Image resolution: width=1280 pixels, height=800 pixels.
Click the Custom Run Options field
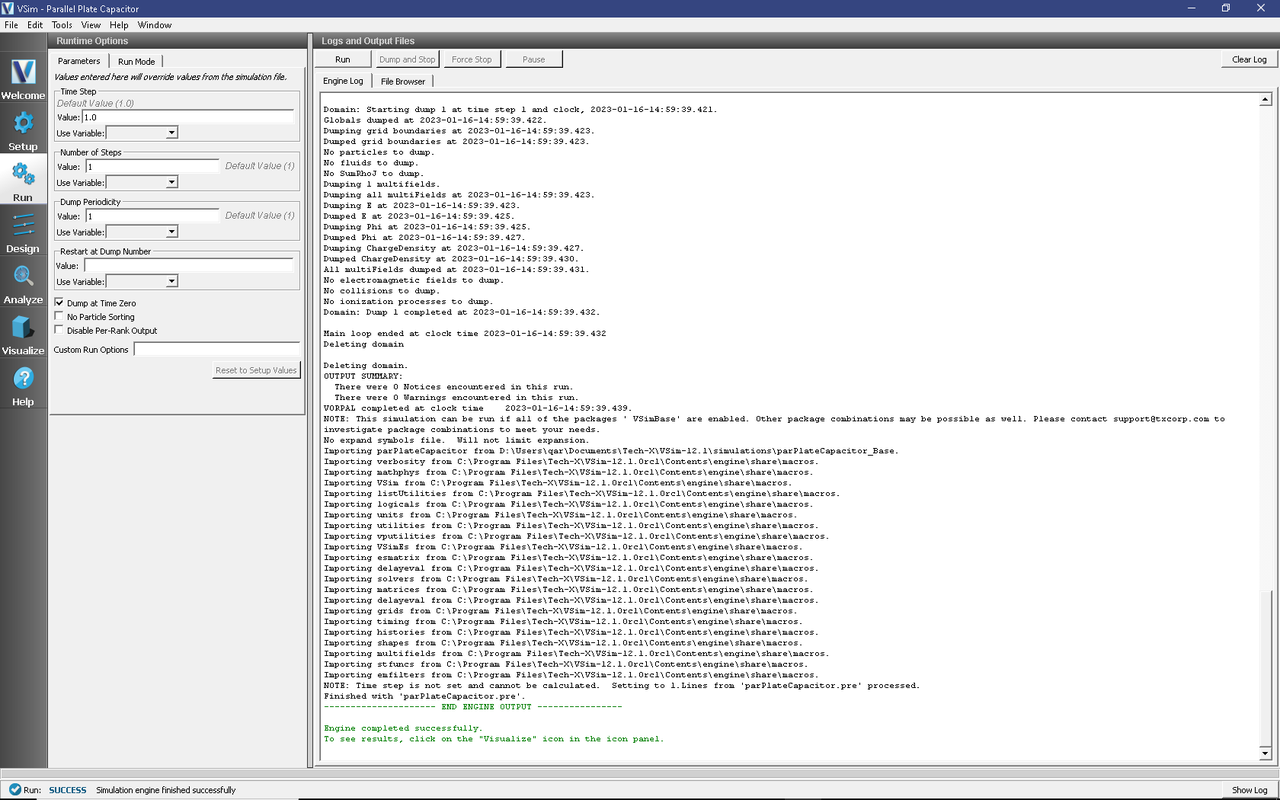[x=216, y=350]
